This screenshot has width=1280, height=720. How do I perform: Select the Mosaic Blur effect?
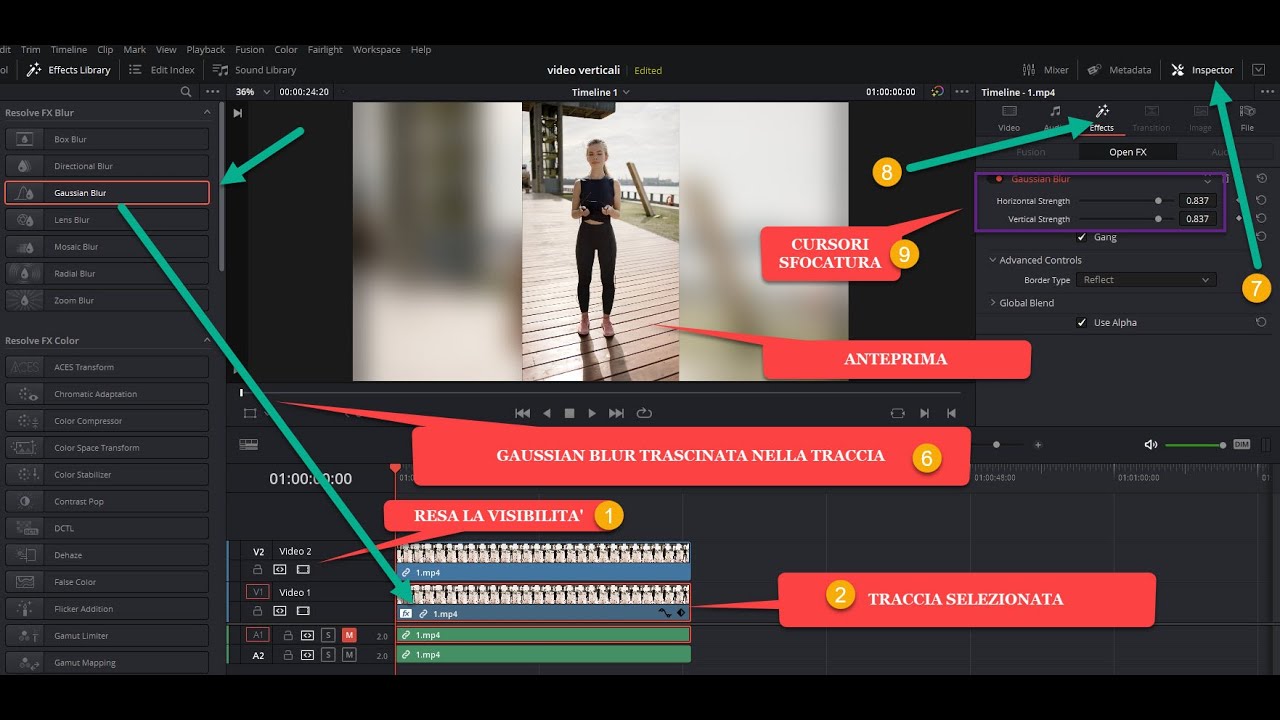(107, 247)
